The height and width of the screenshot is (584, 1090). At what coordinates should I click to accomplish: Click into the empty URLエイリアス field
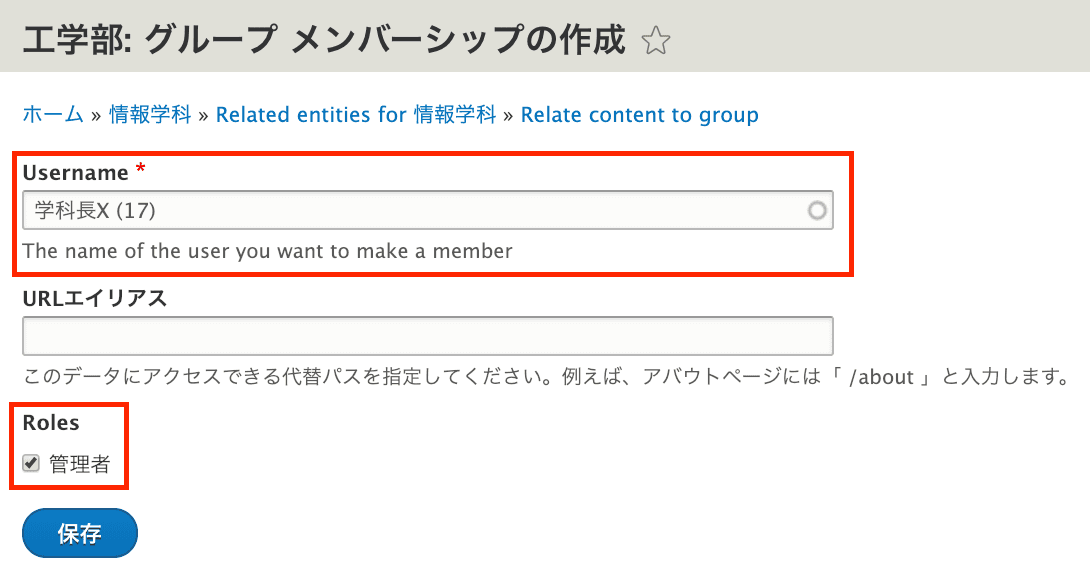(x=428, y=336)
